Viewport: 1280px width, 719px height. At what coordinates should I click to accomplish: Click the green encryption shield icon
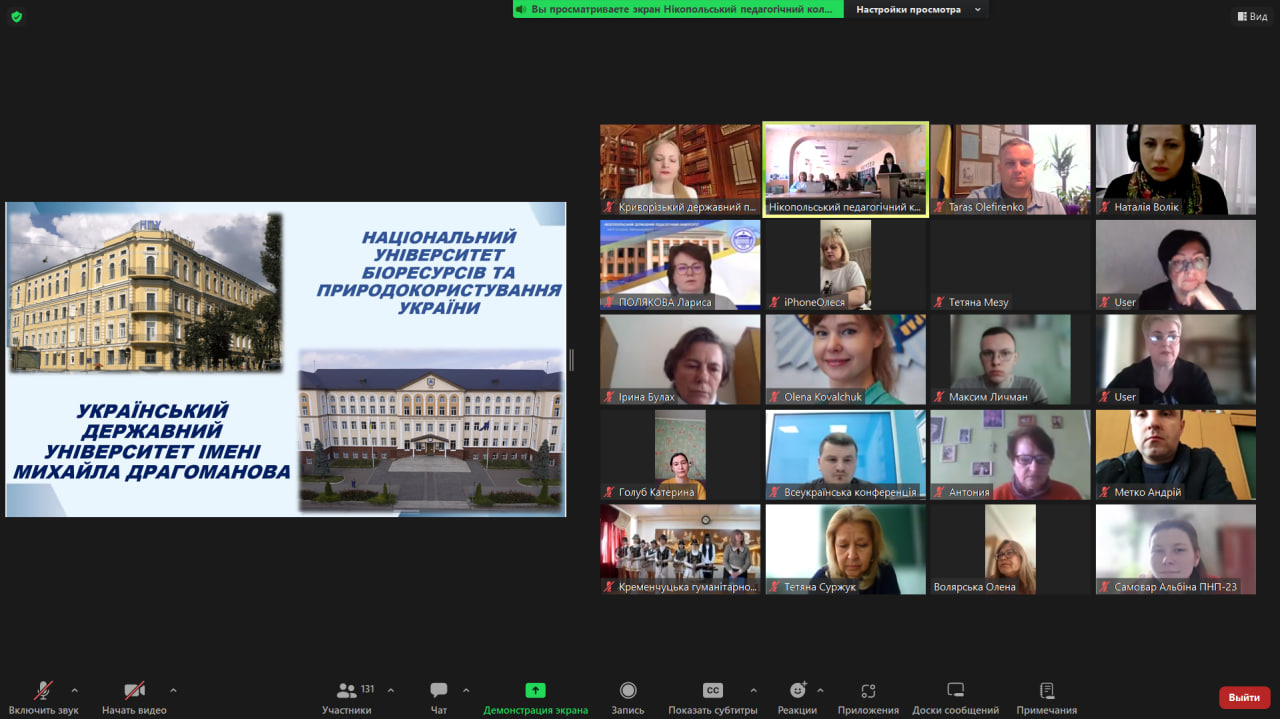tap(16, 16)
